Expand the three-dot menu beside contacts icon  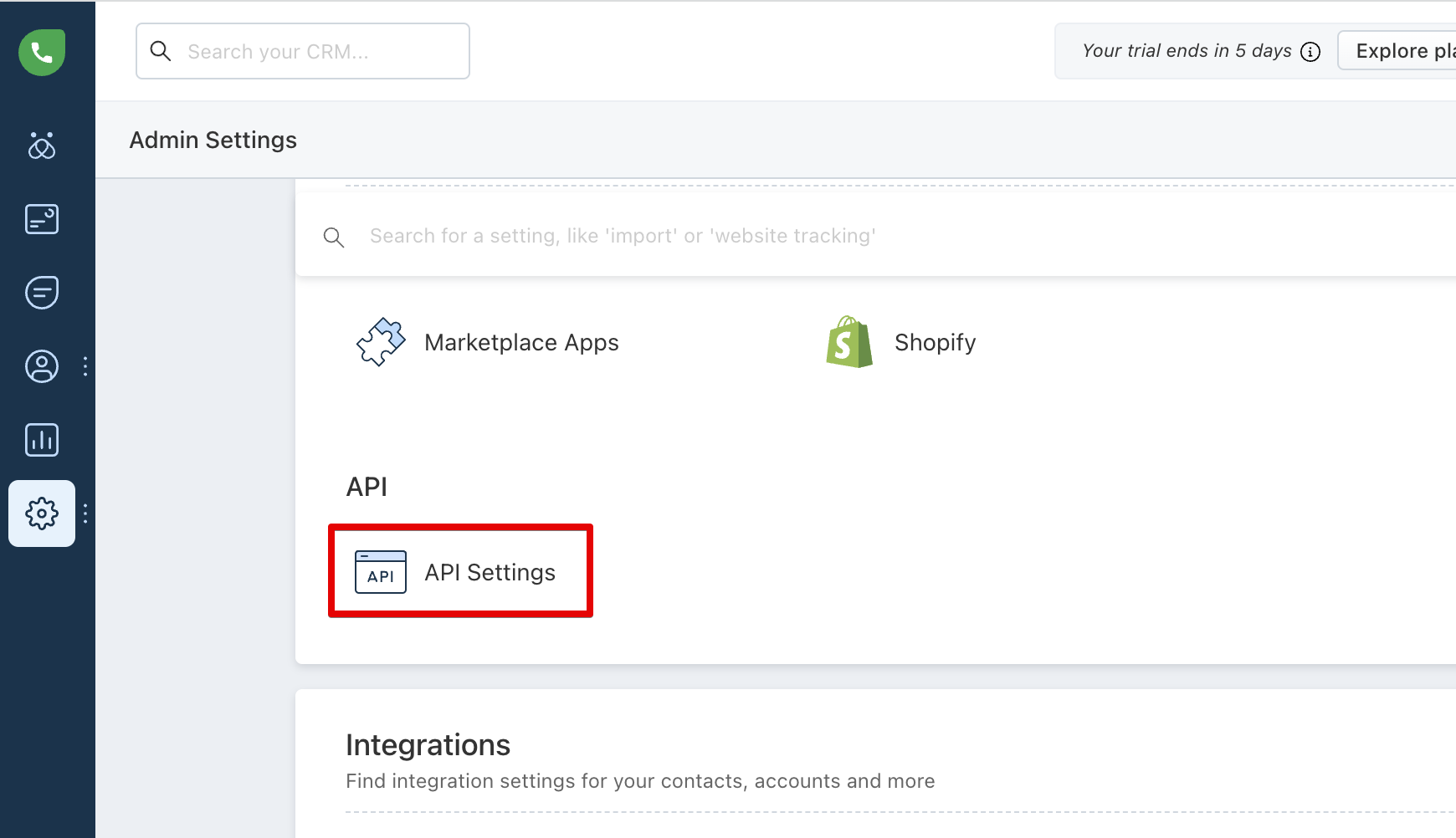[85, 366]
